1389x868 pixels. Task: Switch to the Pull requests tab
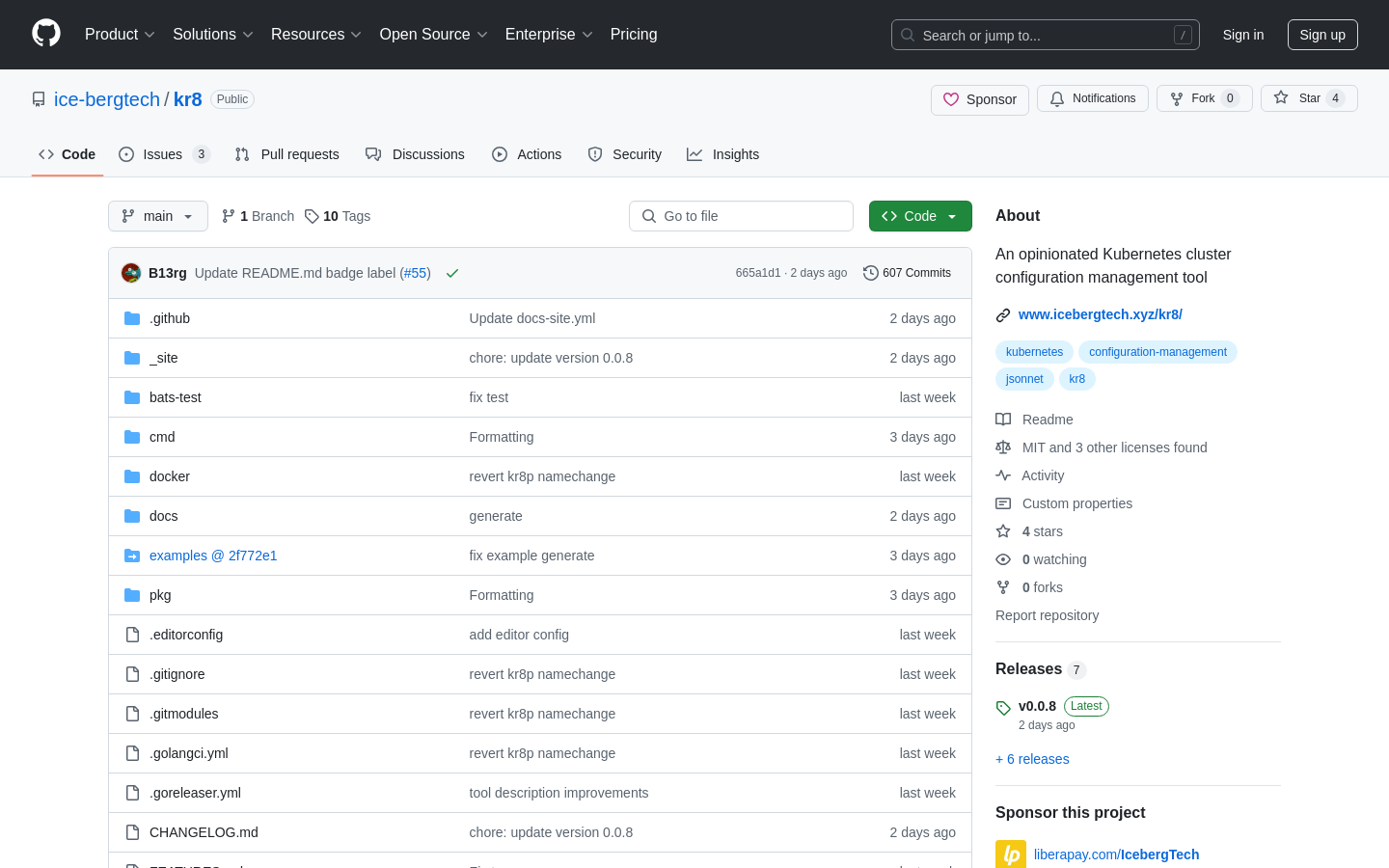tap(287, 154)
